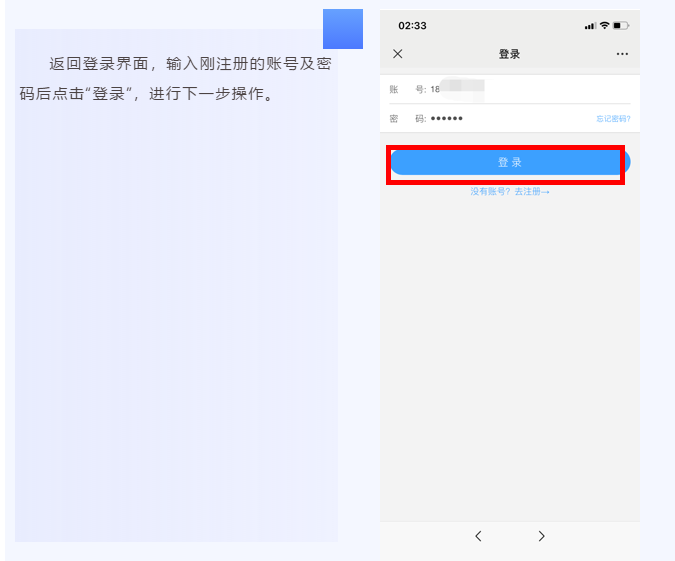Click the instruction line starting 返回登录界面
This screenshot has width=675, height=561.
(x=190, y=64)
